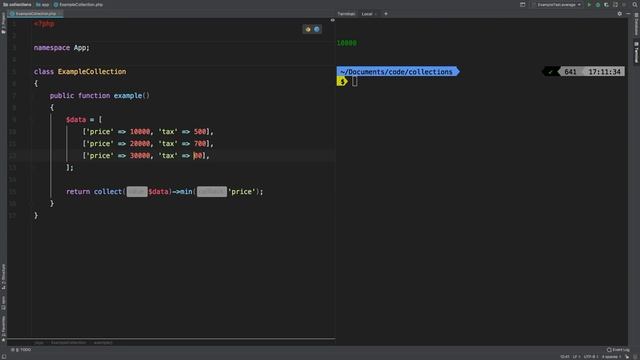This screenshot has height=360, width=640.
Task: Click the checkmark status in terminal prompt
Action: 550,72
